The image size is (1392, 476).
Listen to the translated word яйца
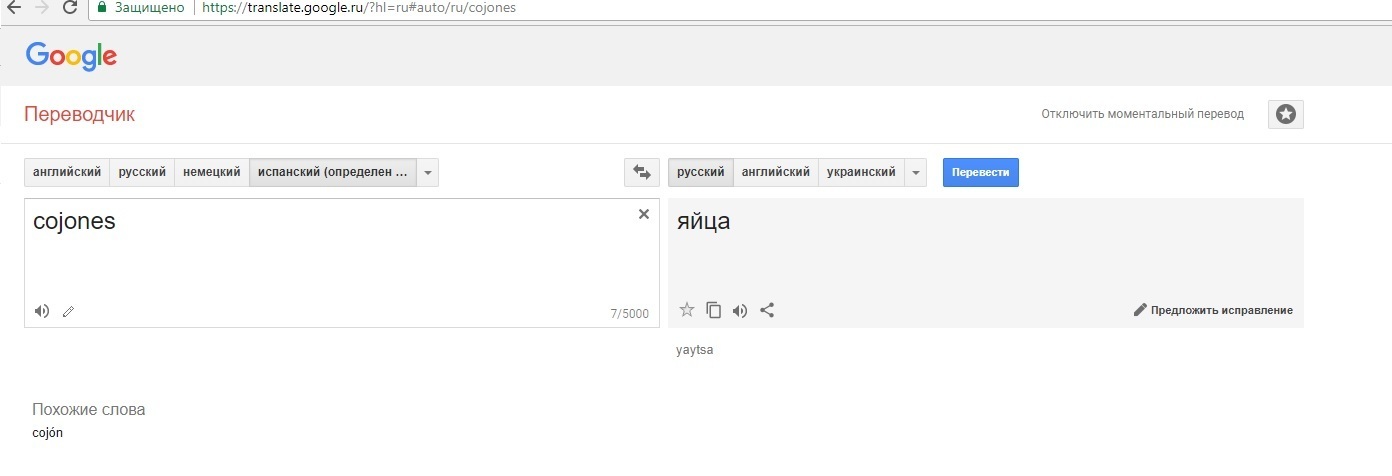click(740, 310)
